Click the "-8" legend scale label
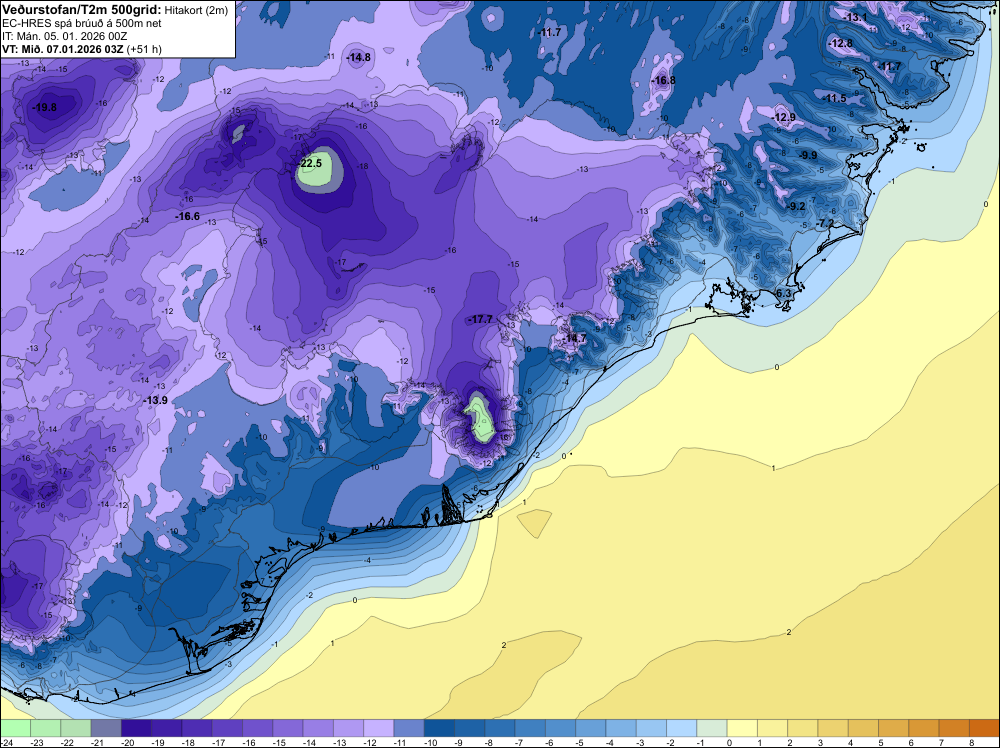The width and height of the screenshot is (1000, 748). coord(489,742)
